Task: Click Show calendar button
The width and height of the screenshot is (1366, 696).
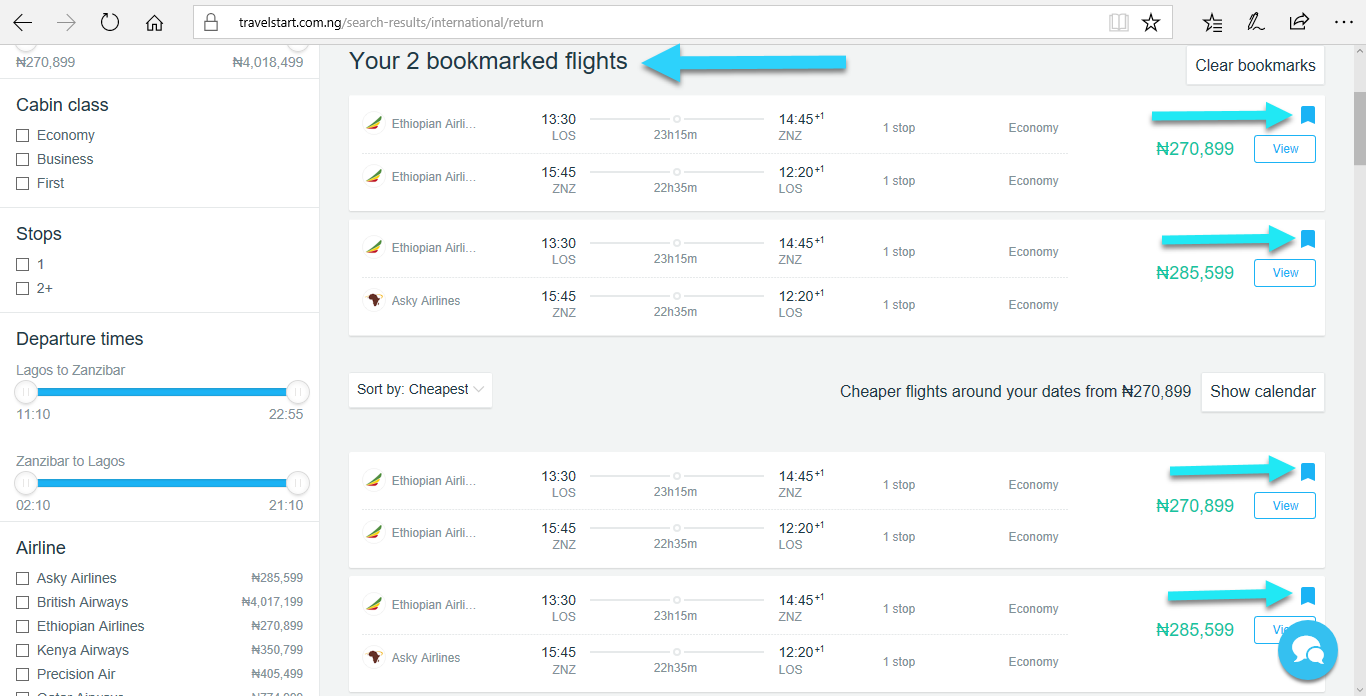Action: click(1262, 391)
